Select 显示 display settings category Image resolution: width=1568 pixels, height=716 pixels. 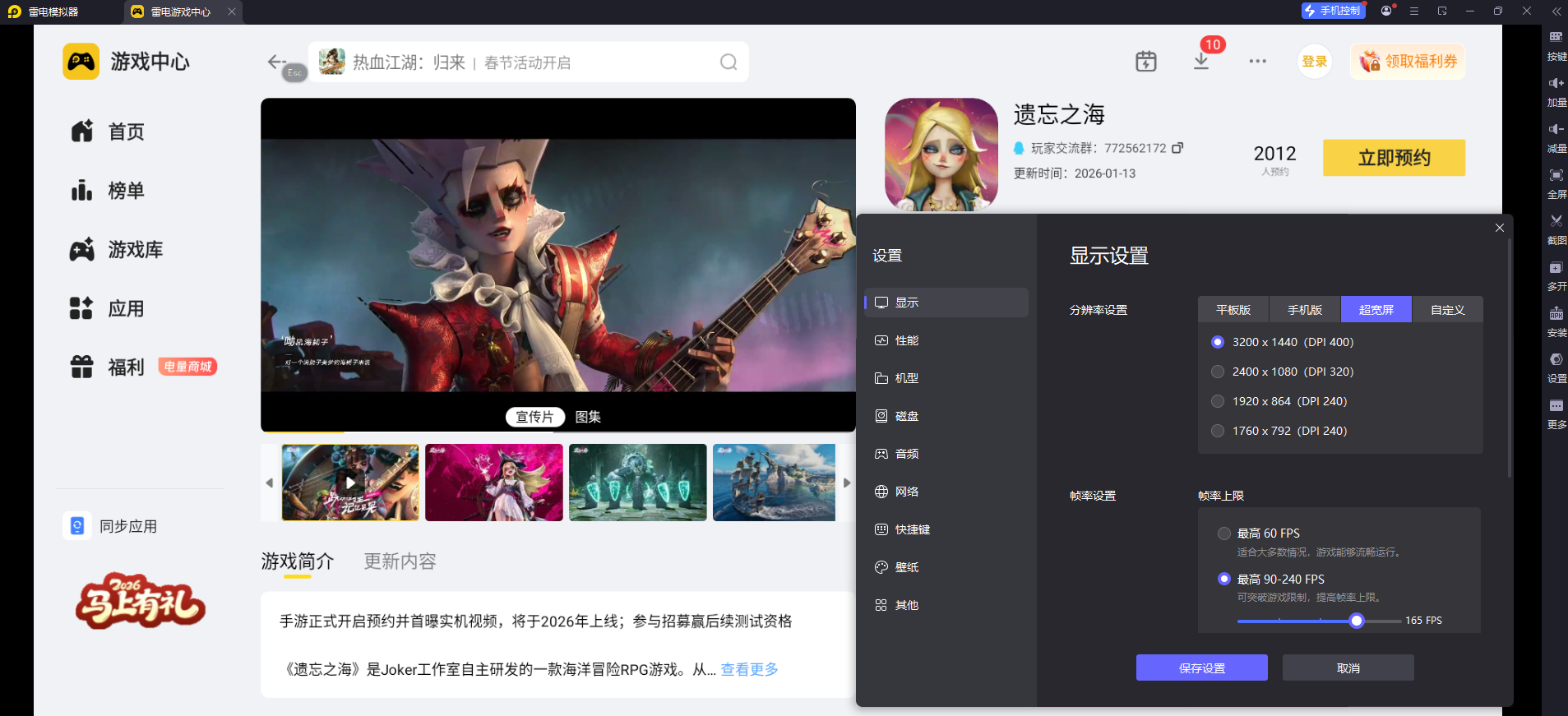(x=946, y=303)
